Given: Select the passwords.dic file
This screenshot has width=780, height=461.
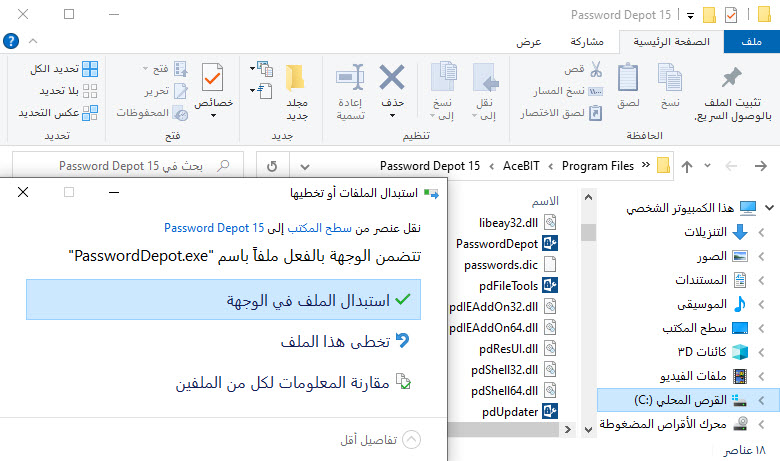Looking at the screenshot, I should (x=510, y=265).
